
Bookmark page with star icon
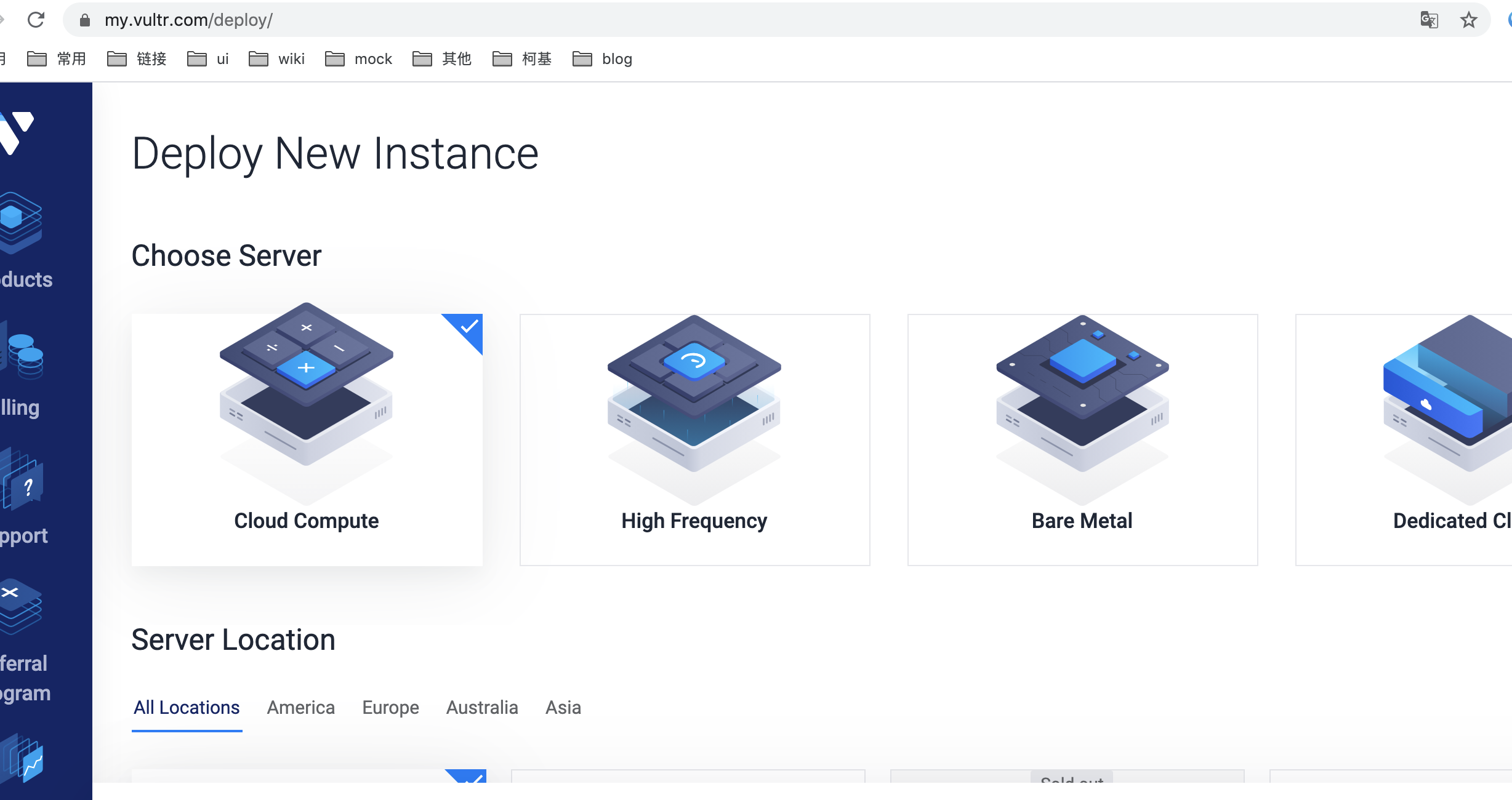[x=1469, y=20]
